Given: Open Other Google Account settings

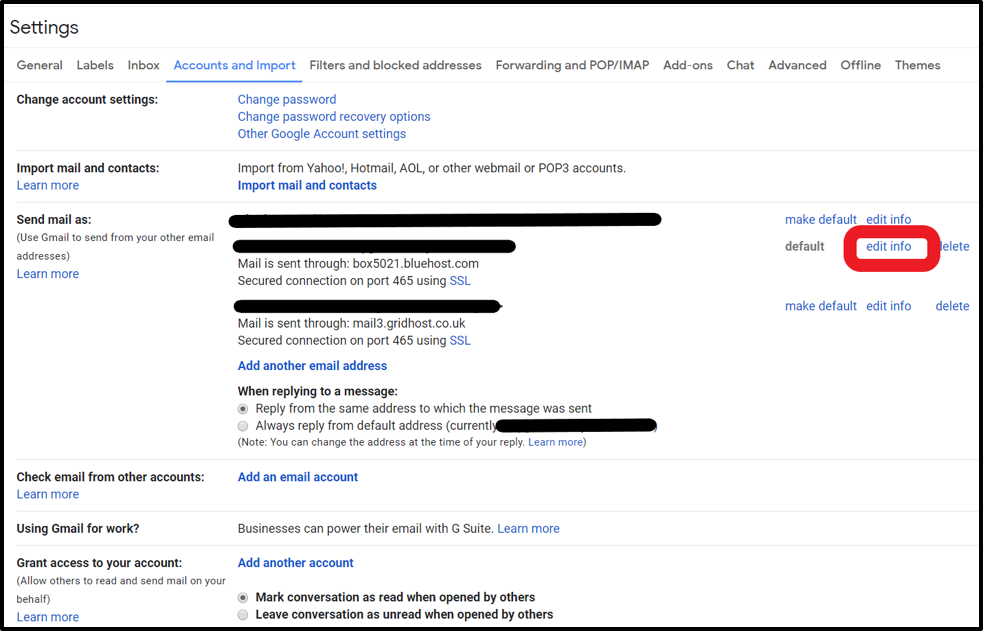Looking at the screenshot, I should click(321, 133).
